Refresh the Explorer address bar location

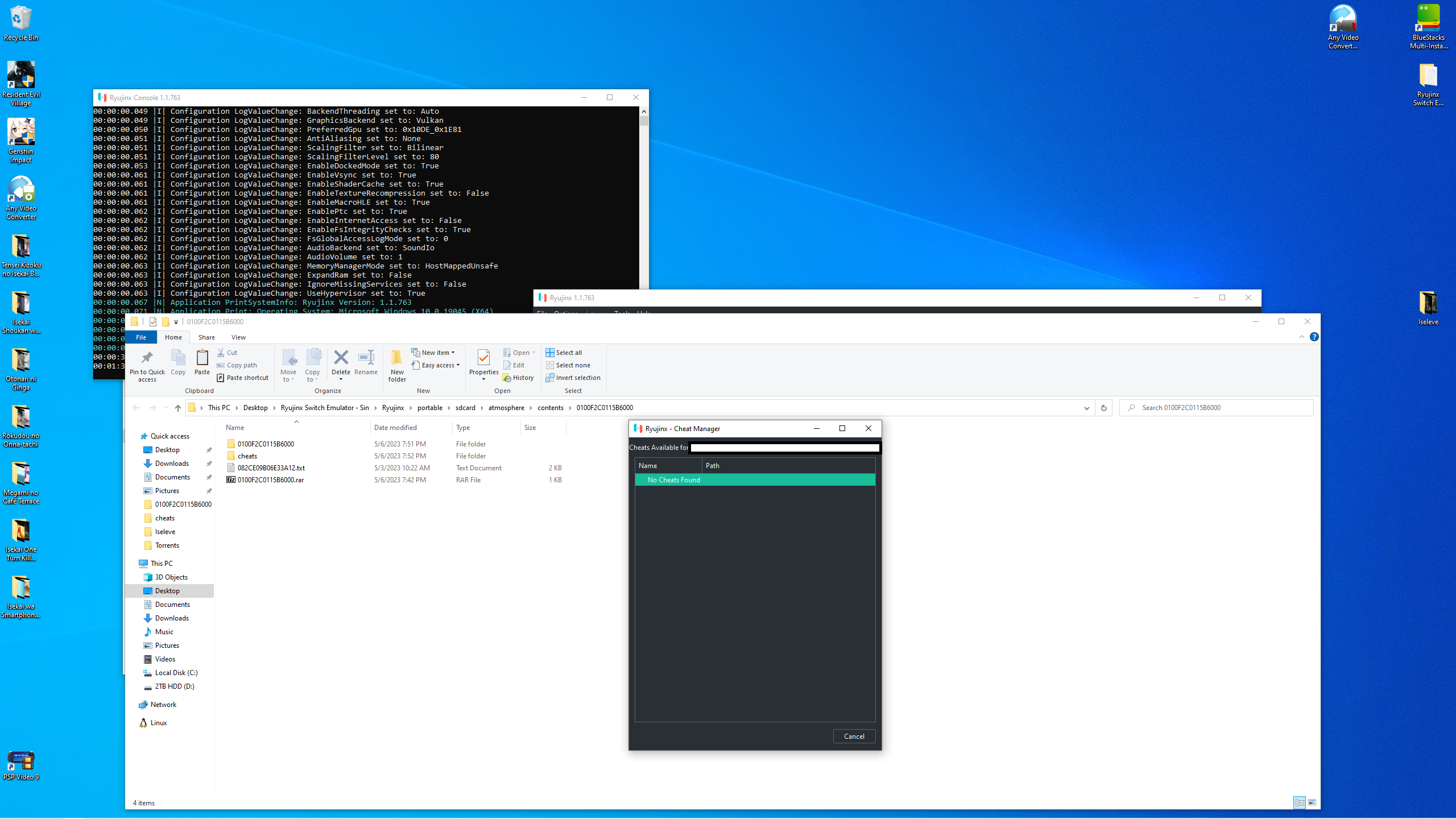tap(1103, 408)
